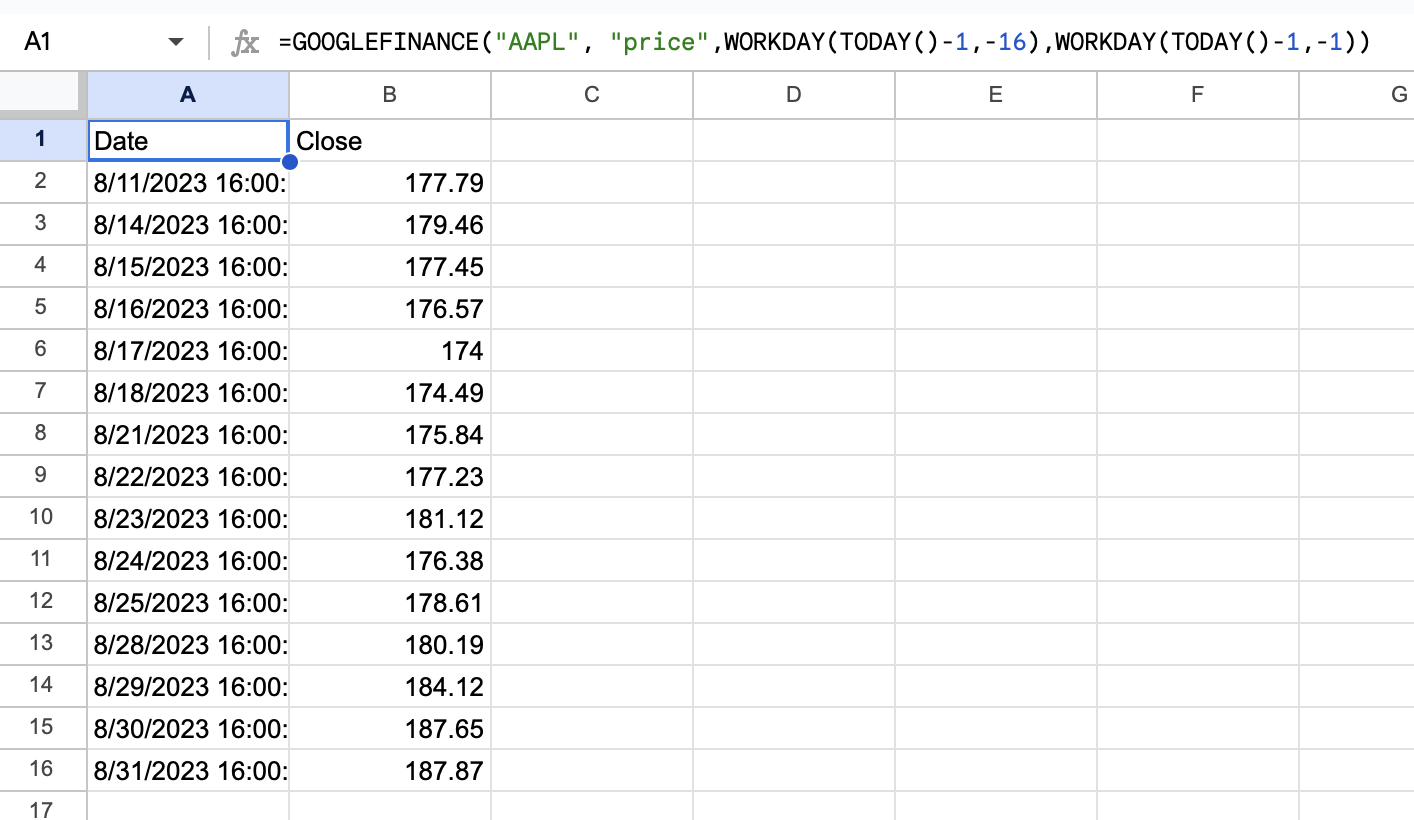Select column B header

tap(390, 97)
